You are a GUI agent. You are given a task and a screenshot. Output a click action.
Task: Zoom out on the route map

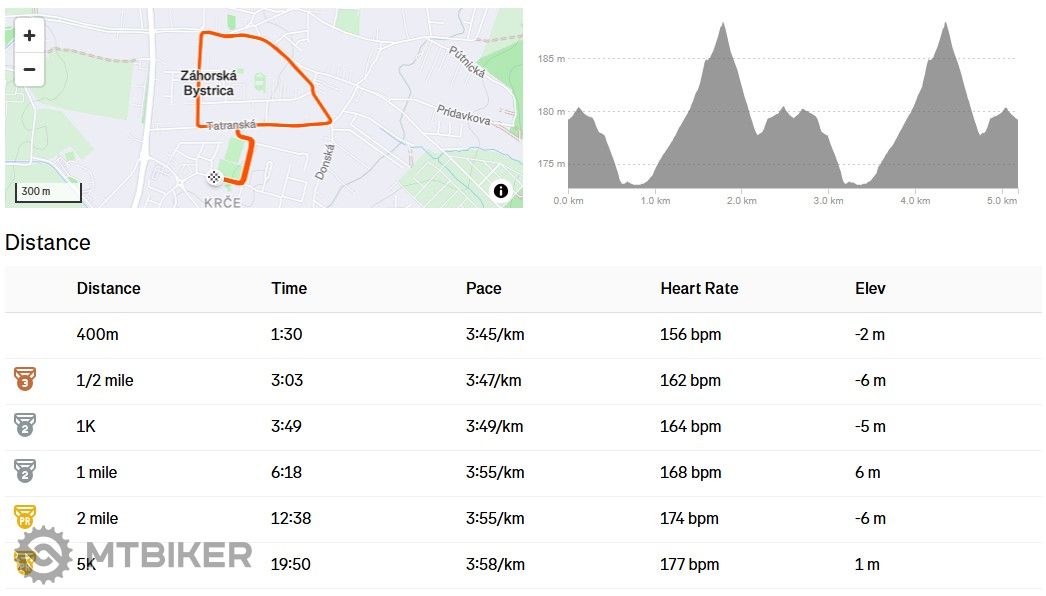29,69
